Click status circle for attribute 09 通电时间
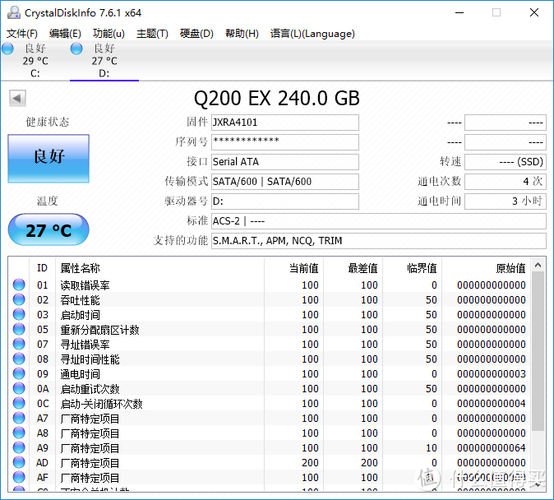This screenshot has width=554, height=500. pos(19,373)
